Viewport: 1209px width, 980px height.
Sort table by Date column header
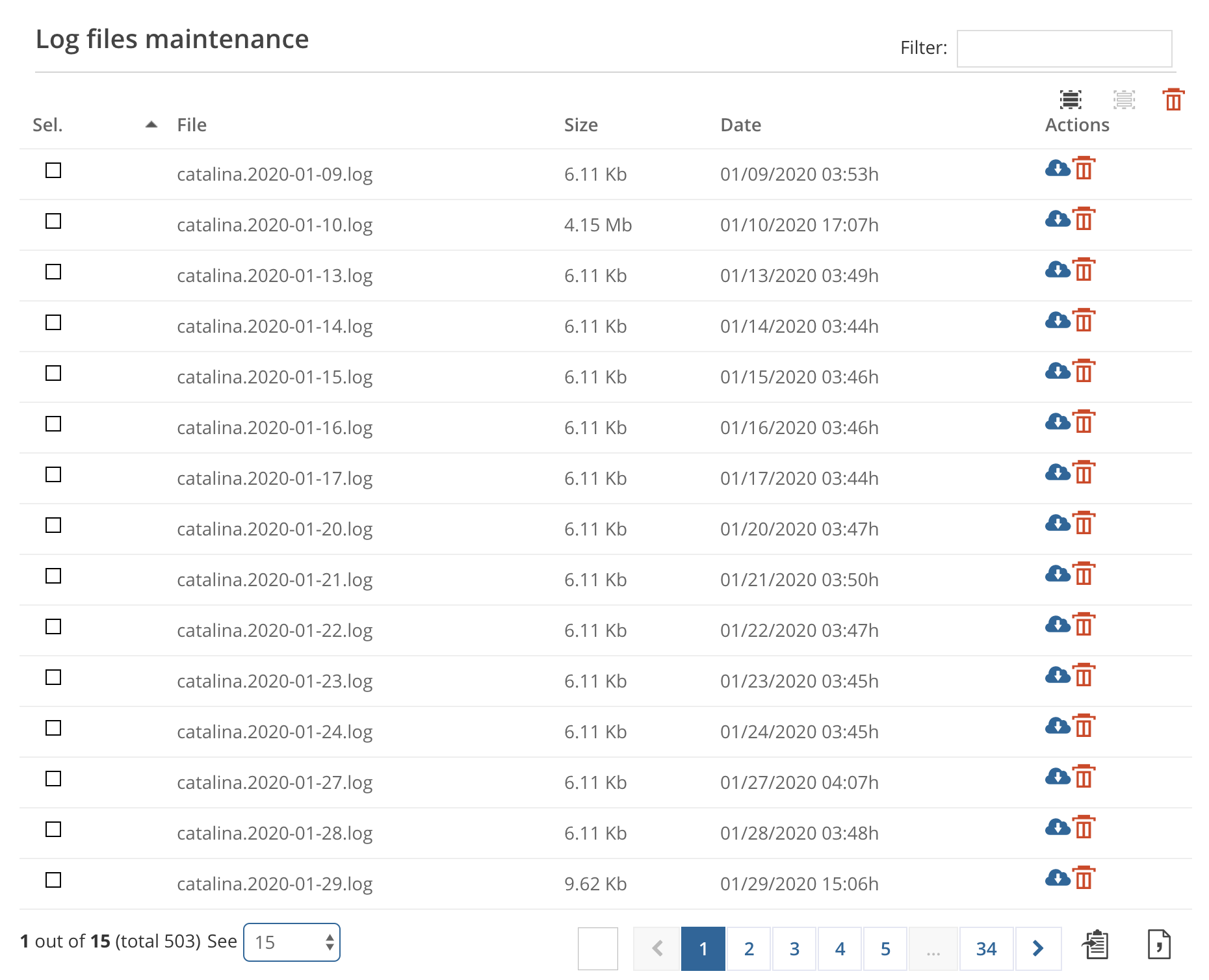tap(741, 125)
